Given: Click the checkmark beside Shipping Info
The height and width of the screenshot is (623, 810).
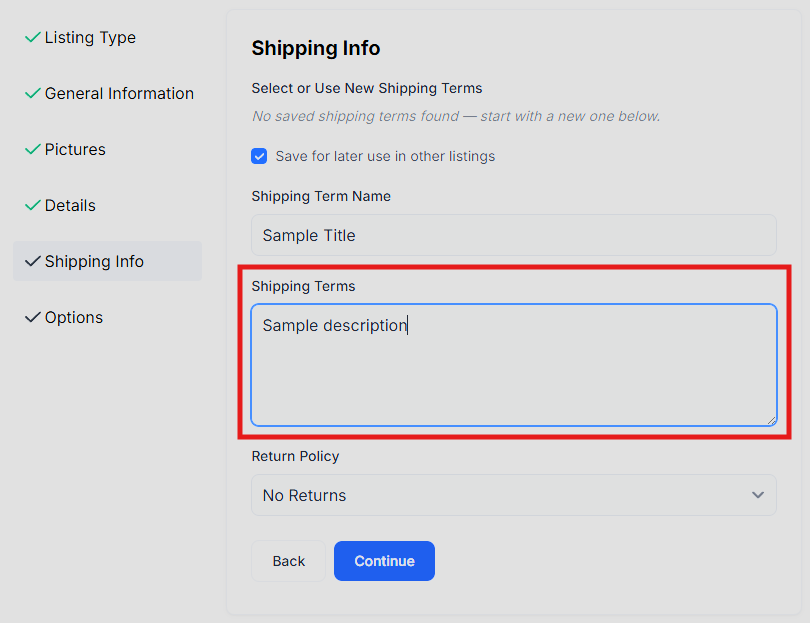Looking at the screenshot, I should tap(33, 261).
